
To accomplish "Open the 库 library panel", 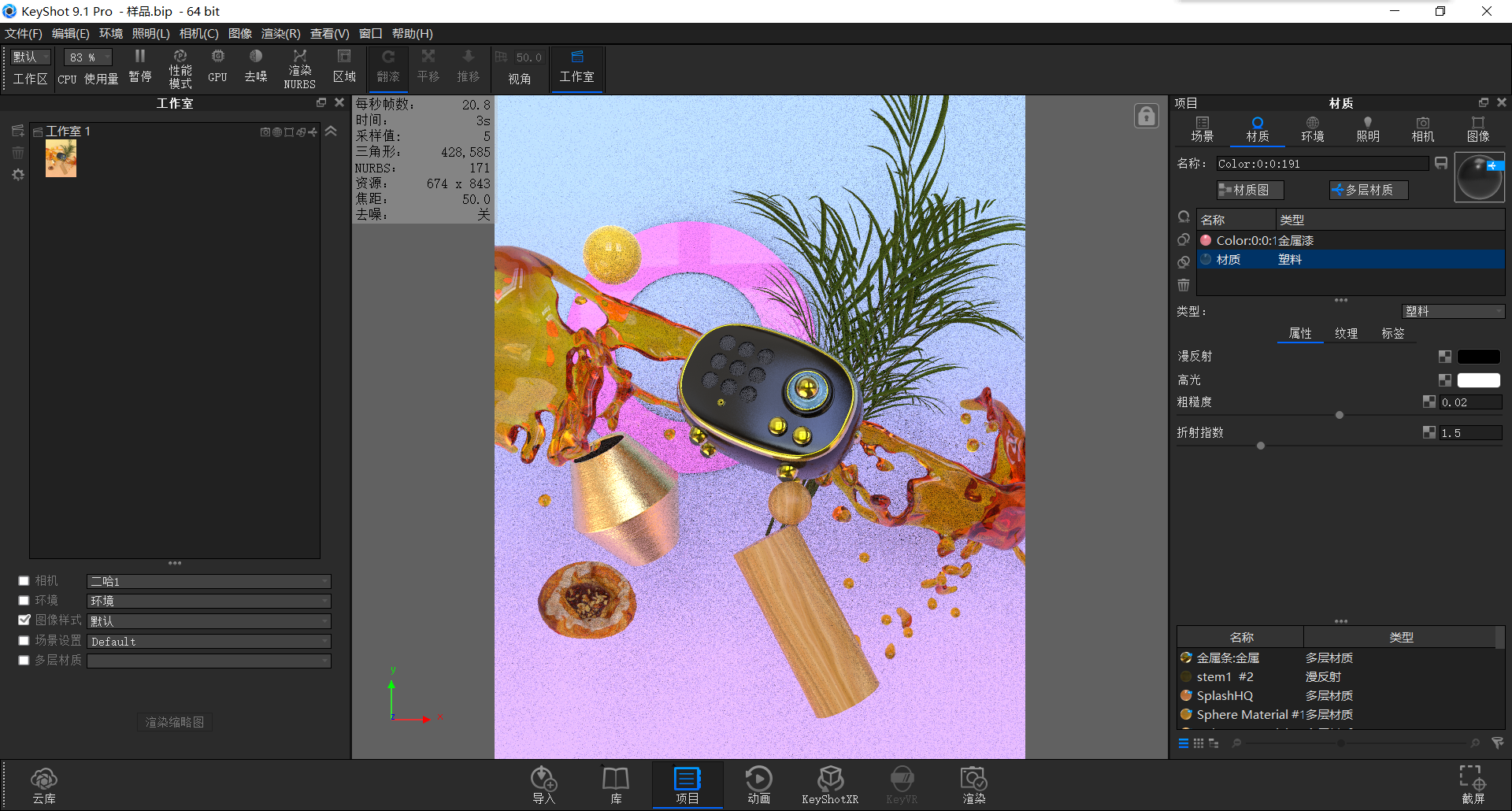I will pyautogui.click(x=615, y=783).
